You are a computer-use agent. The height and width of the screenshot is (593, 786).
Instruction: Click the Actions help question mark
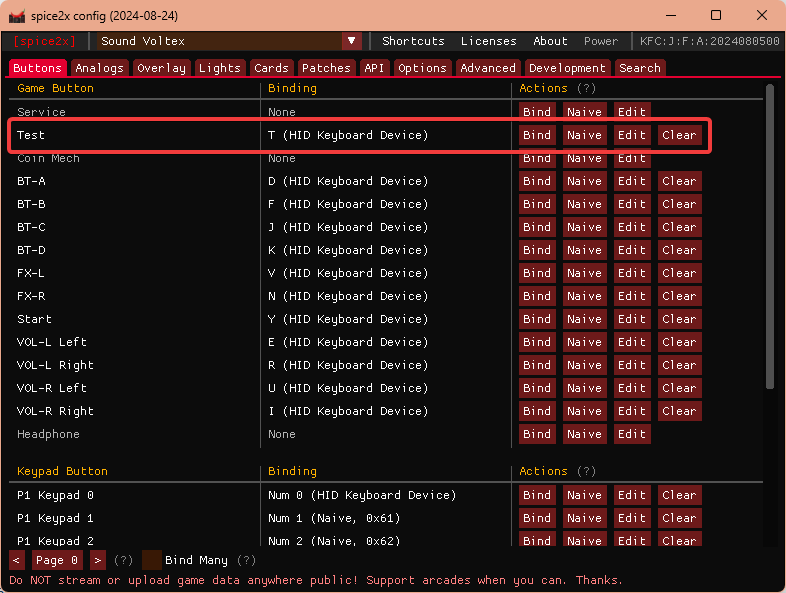586,88
